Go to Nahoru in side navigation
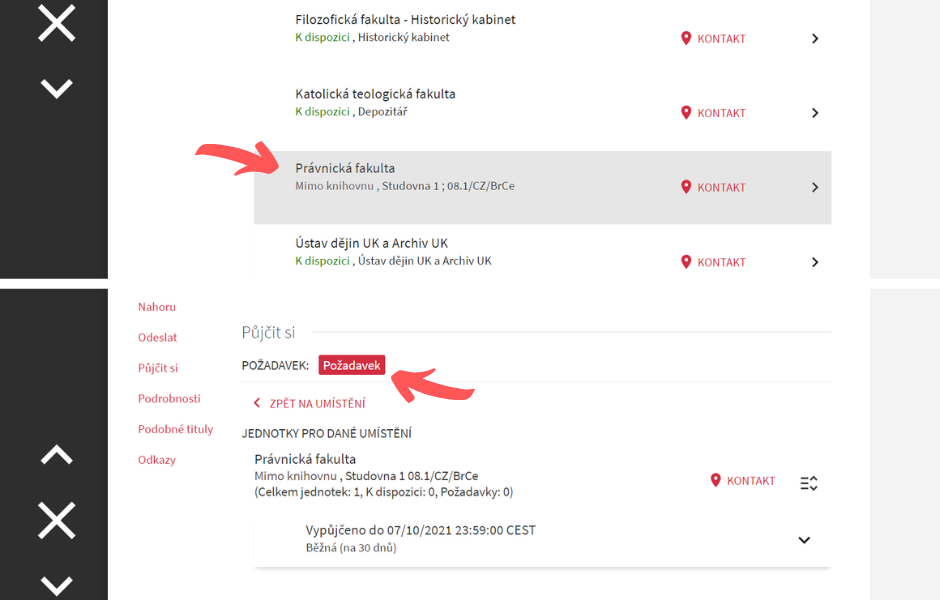940x600 pixels. coord(156,307)
